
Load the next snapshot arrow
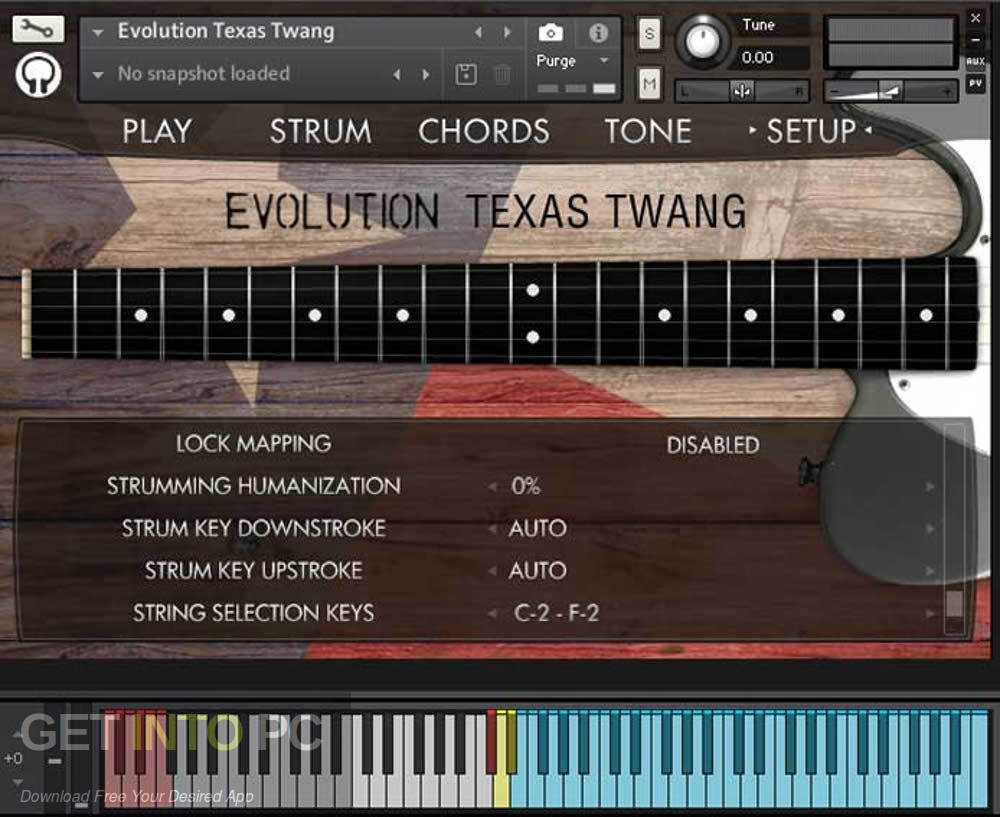coord(426,75)
